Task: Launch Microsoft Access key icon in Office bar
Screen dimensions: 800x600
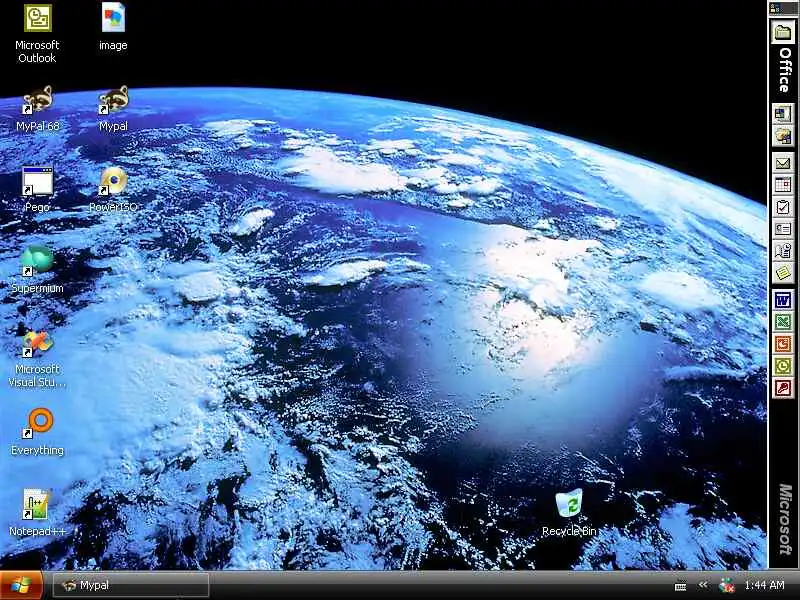Action: pos(783,389)
